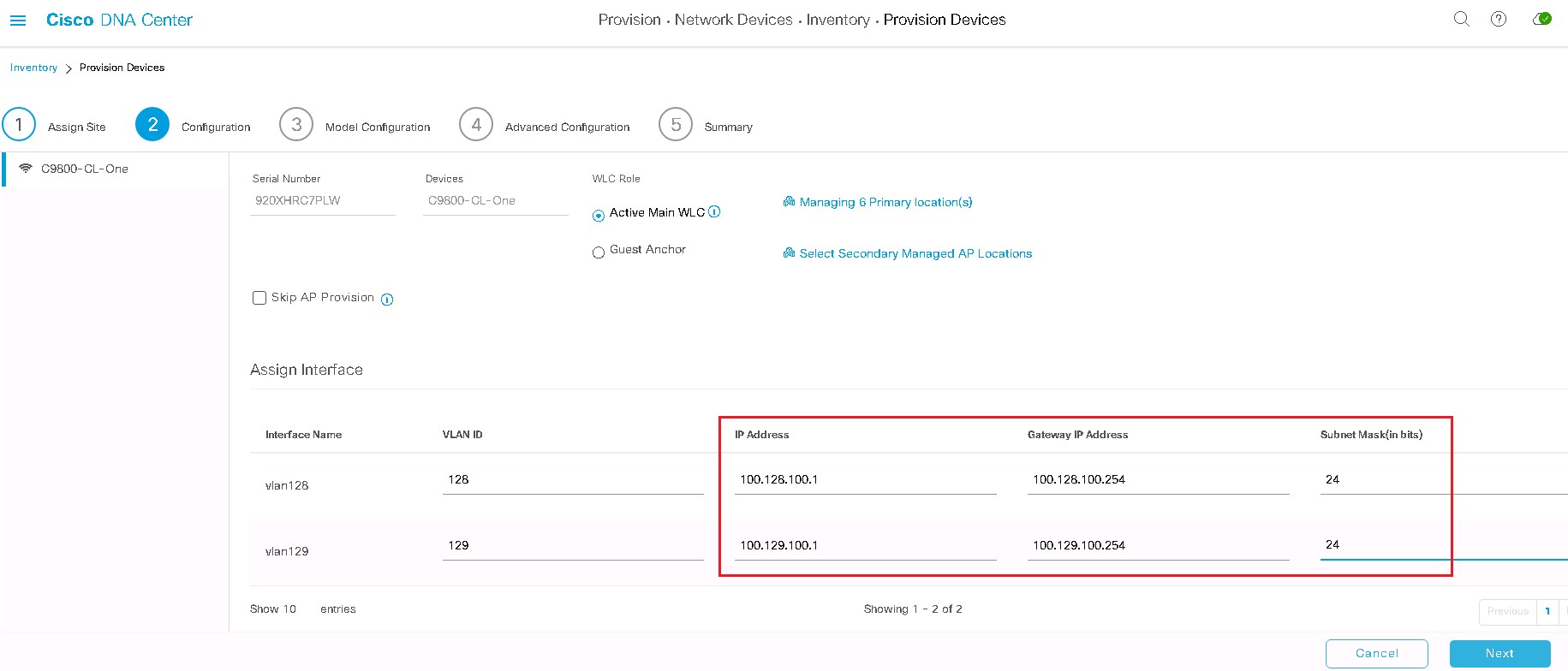This screenshot has height=671, width=1568.
Task: Open Show 10 entries selector
Action: click(289, 609)
